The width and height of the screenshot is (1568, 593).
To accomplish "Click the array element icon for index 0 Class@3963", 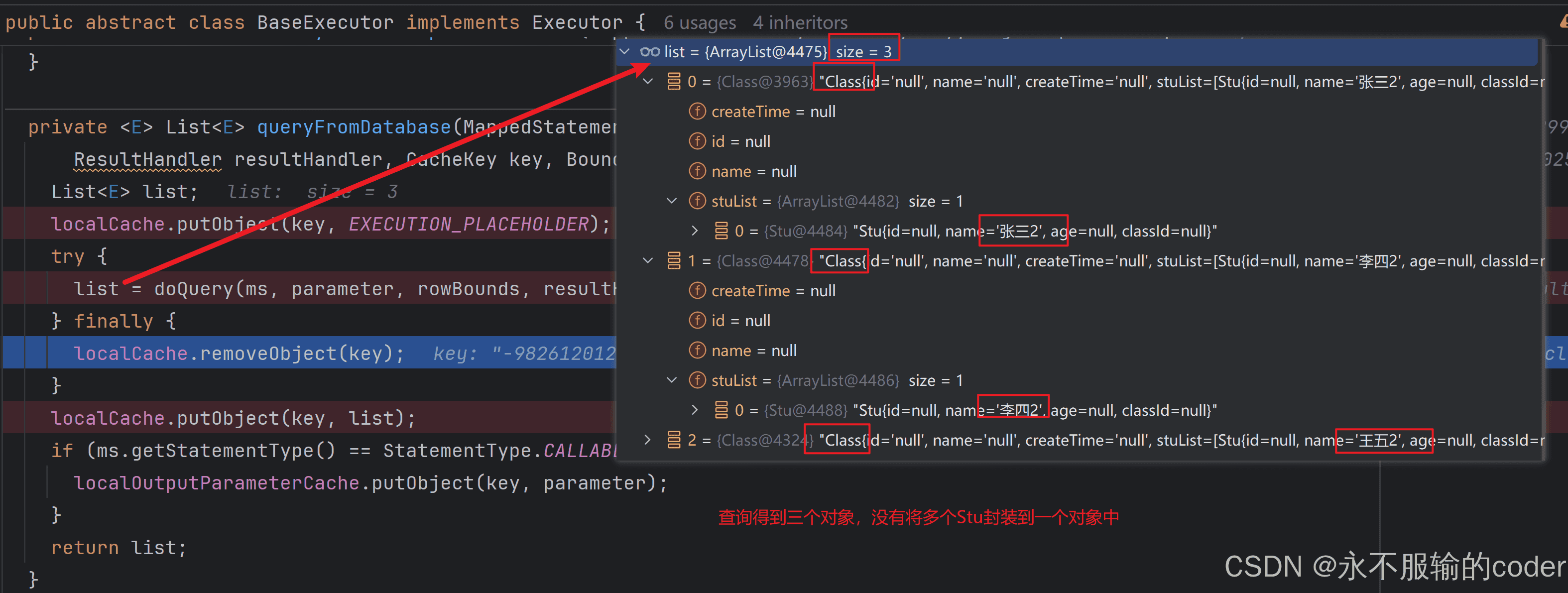I will (x=674, y=82).
